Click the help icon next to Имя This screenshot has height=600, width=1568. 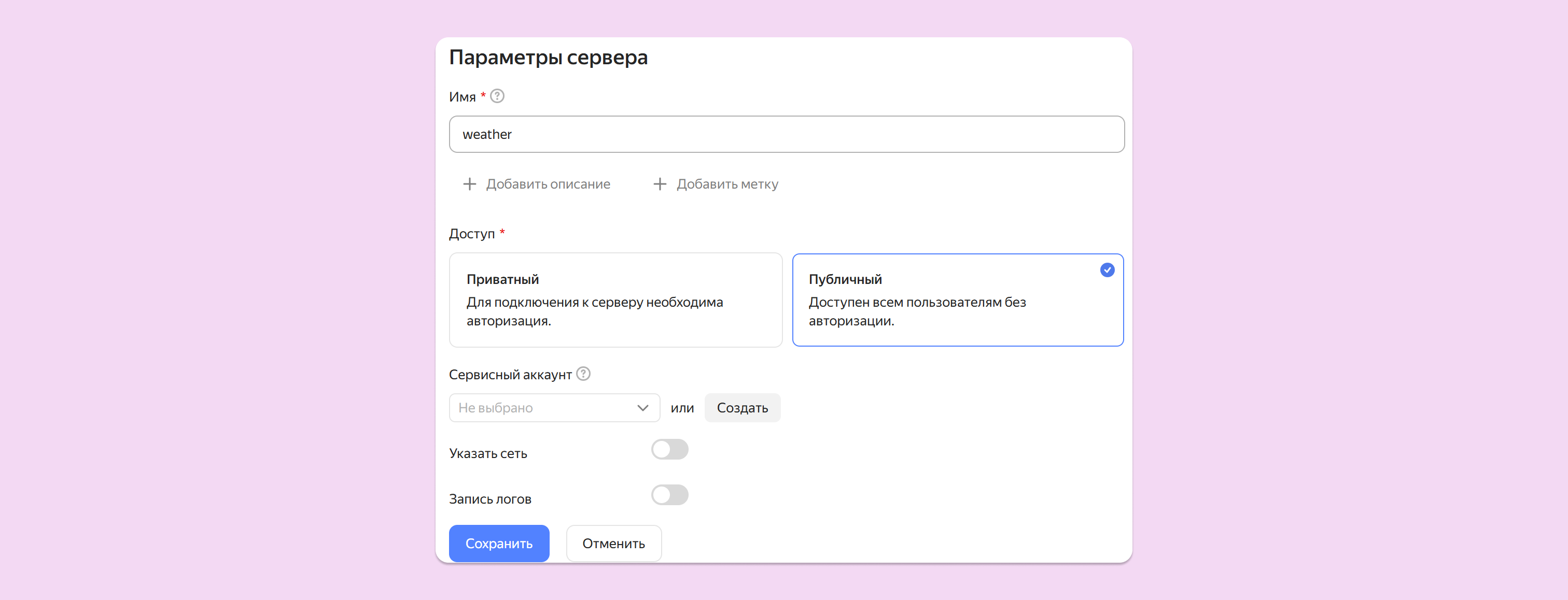pyautogui.click(x=497, y=96)
